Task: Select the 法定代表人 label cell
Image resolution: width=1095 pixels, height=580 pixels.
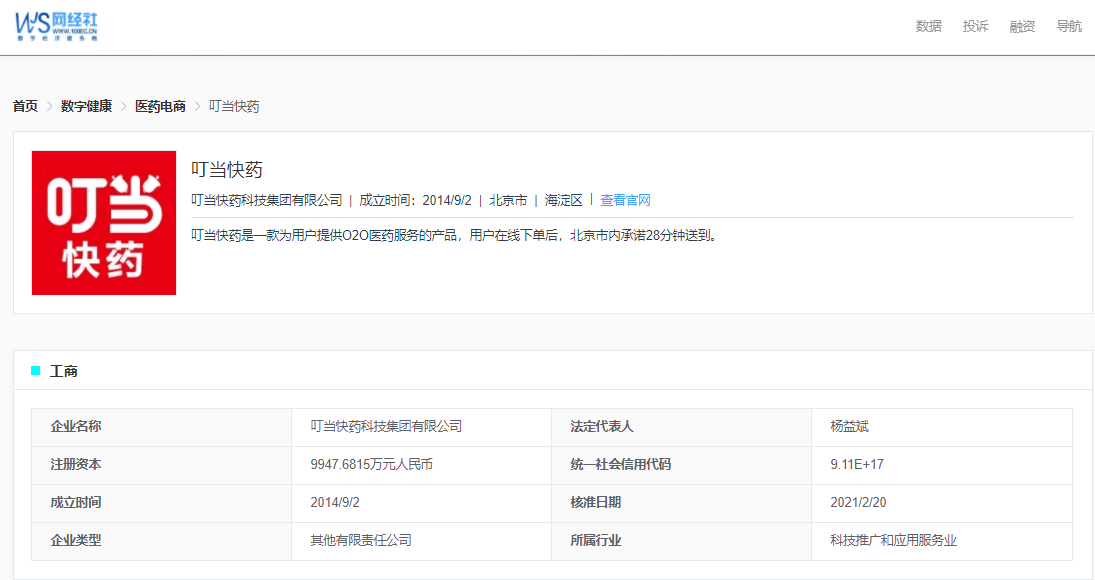Action: (x=682, y=426)
